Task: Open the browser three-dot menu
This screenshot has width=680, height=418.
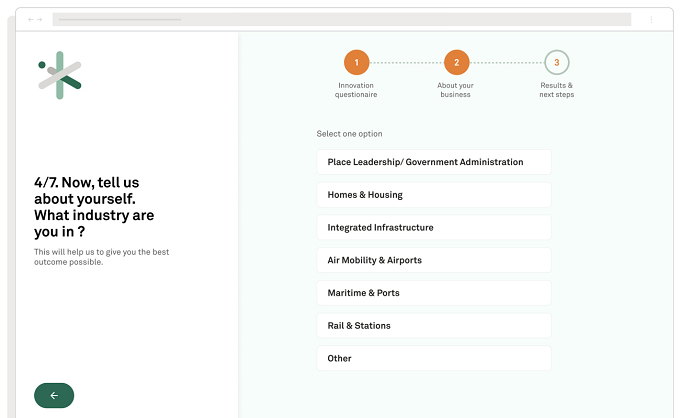Action: [x=651, y=20]
